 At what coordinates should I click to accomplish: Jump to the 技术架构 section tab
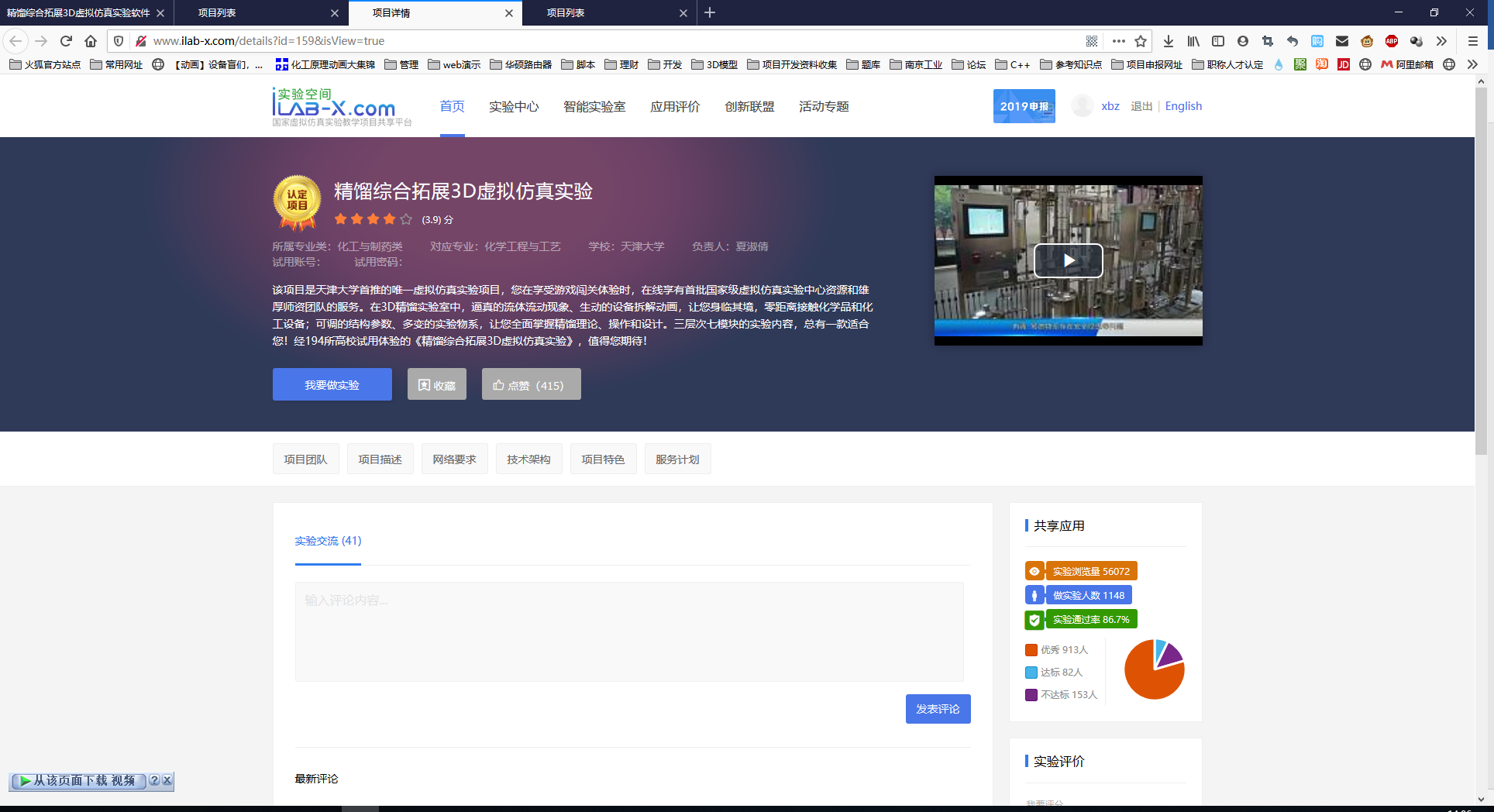tap(528, 459)
